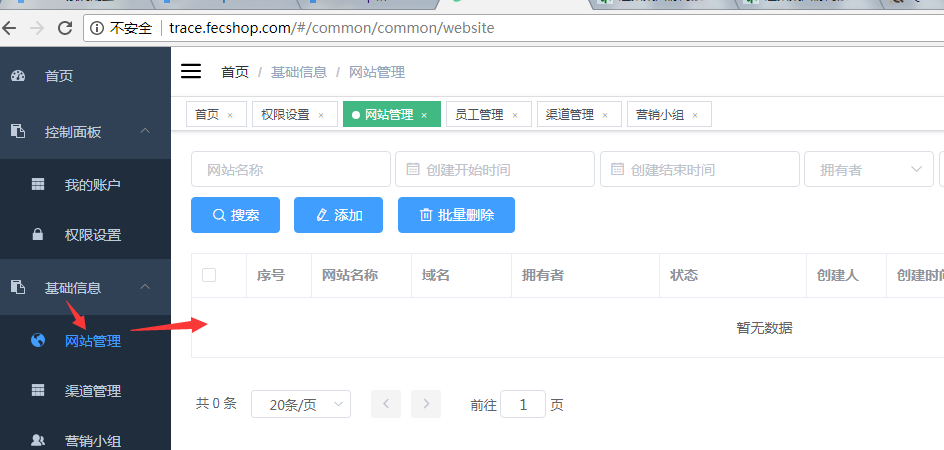The image size is (944, 450).
Task: Click the calendar icon in 创建开始时间 field
Action: (x=413, y=169)
